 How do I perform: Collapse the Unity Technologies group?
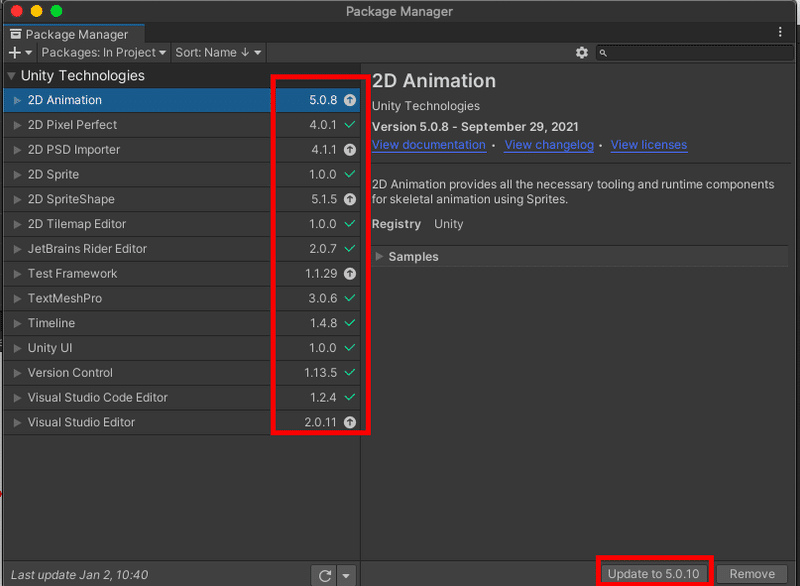tap(11, 76)
